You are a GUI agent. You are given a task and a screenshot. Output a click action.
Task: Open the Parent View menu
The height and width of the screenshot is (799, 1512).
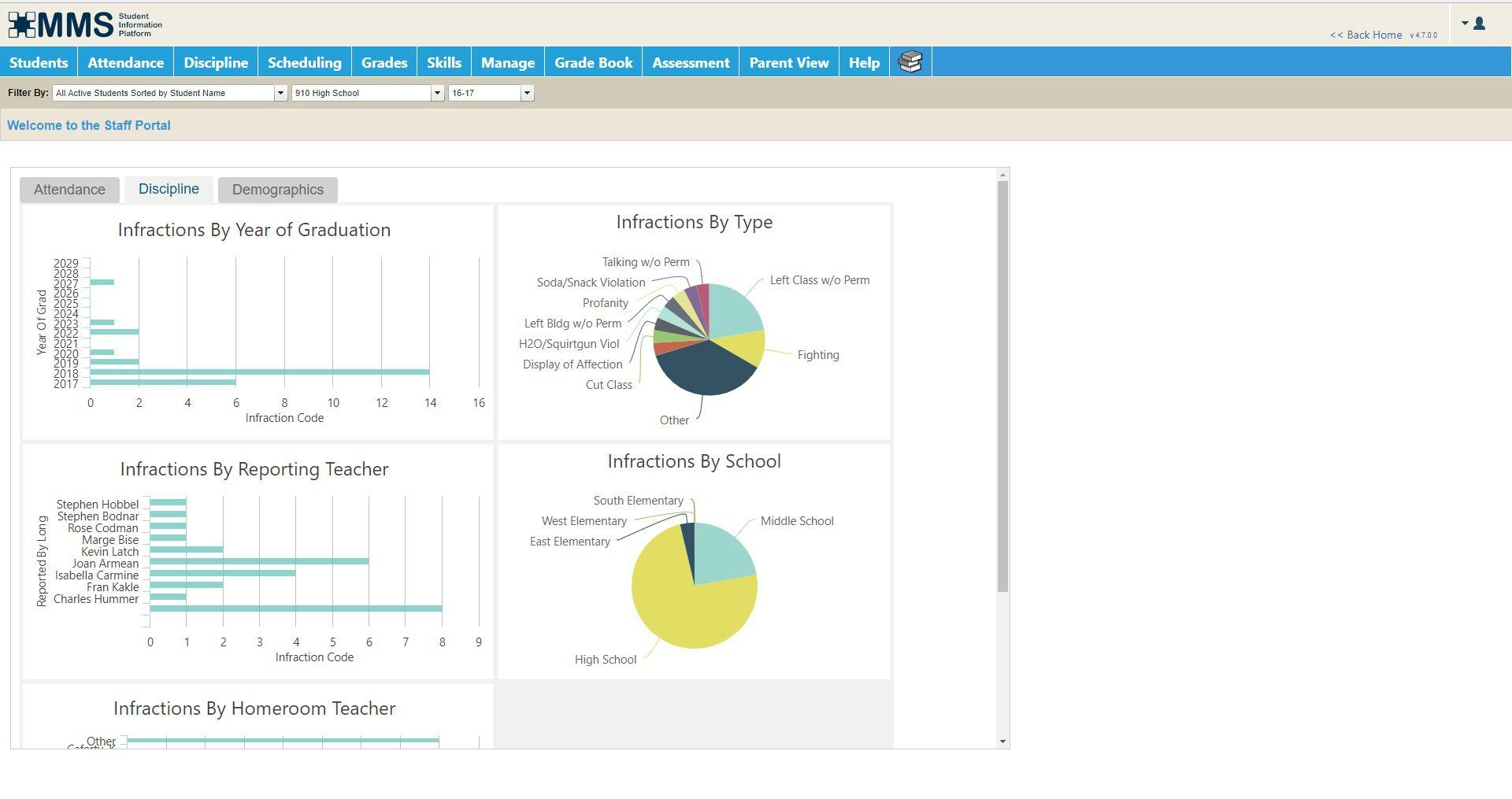pyautogui.click(x=788, y=61)
